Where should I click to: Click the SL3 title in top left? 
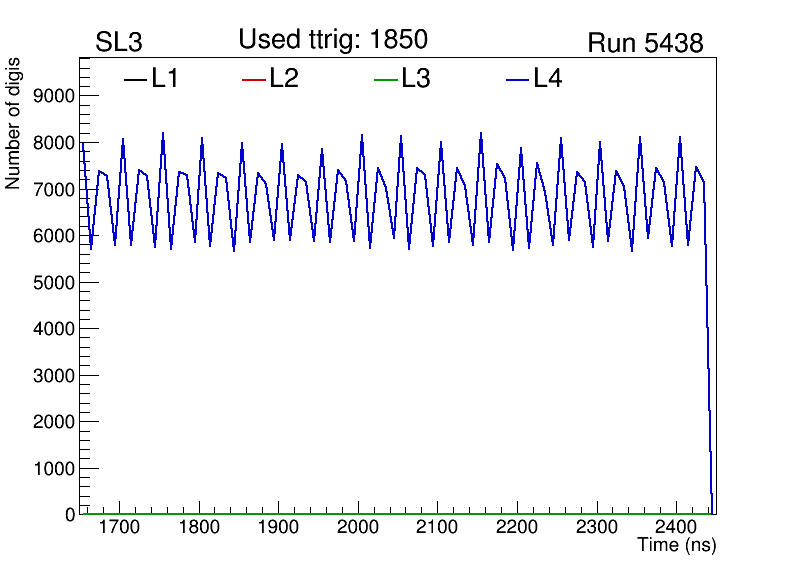click(119, 43)
